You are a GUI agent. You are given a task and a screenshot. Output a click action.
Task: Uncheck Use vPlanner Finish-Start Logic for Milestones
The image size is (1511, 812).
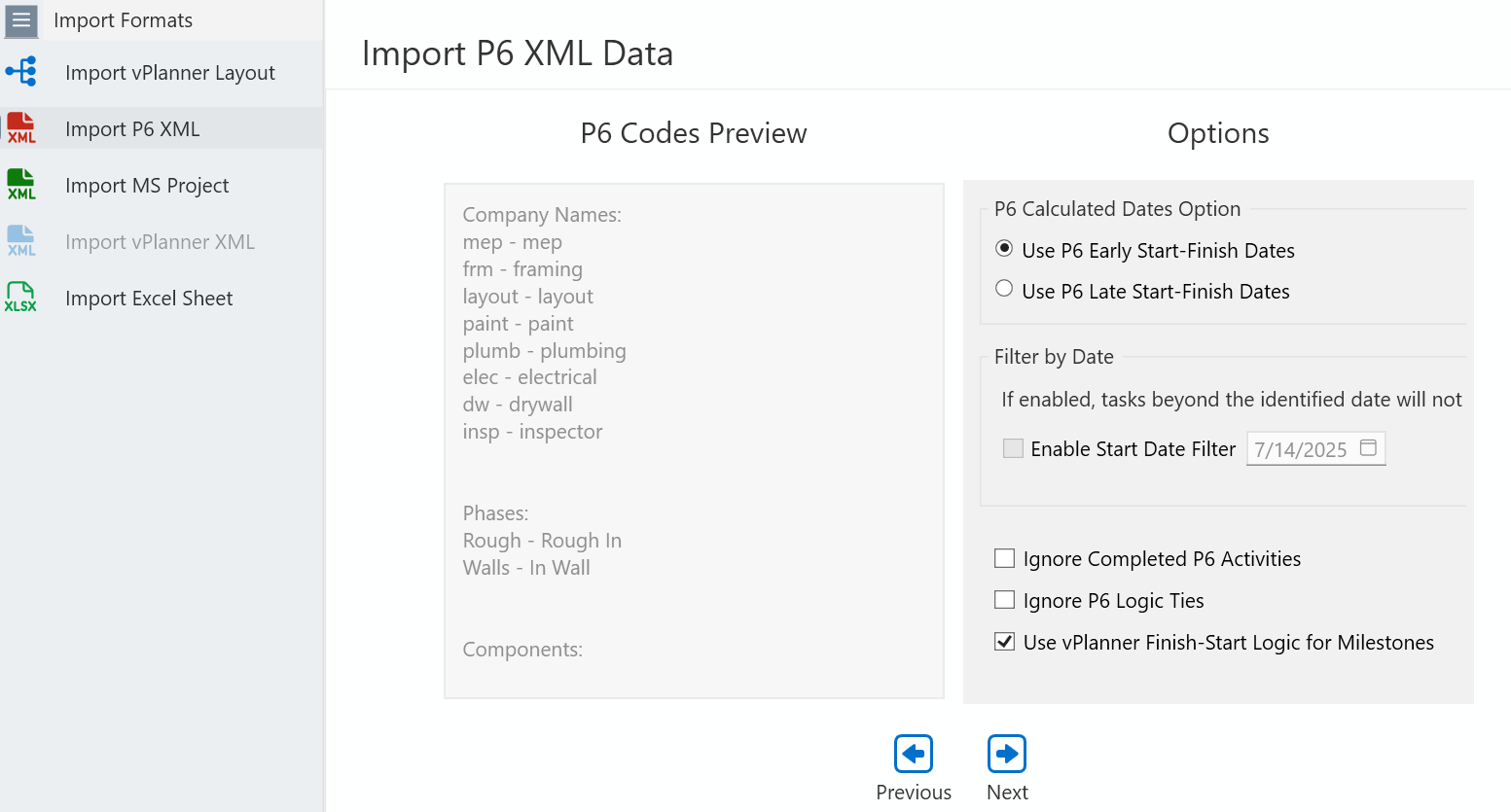(1003, 641)
